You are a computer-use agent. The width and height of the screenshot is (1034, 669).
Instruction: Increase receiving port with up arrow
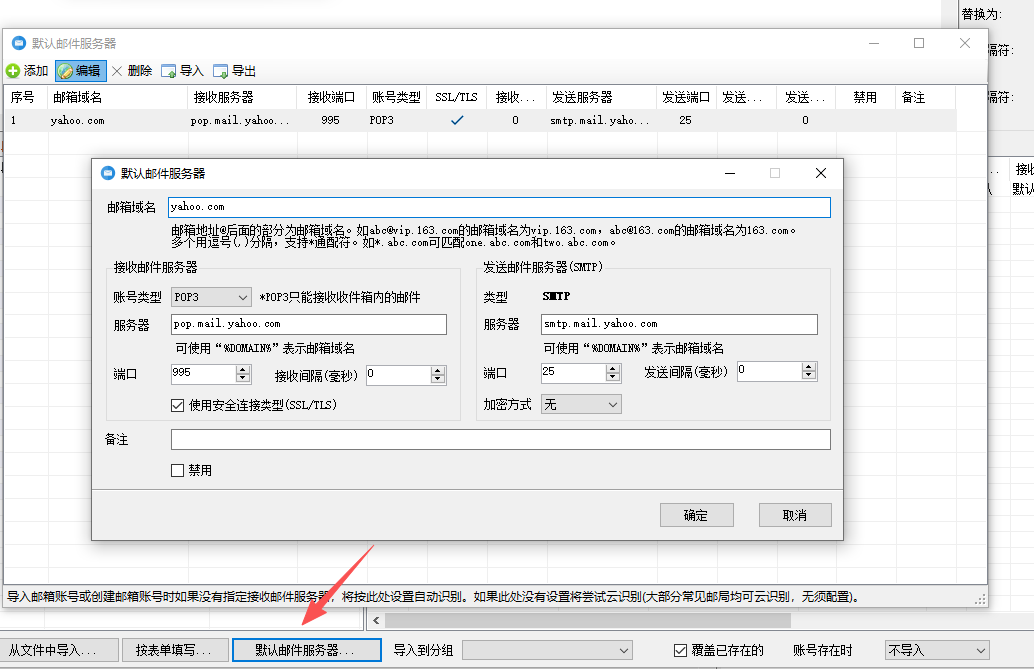[243, 369]
